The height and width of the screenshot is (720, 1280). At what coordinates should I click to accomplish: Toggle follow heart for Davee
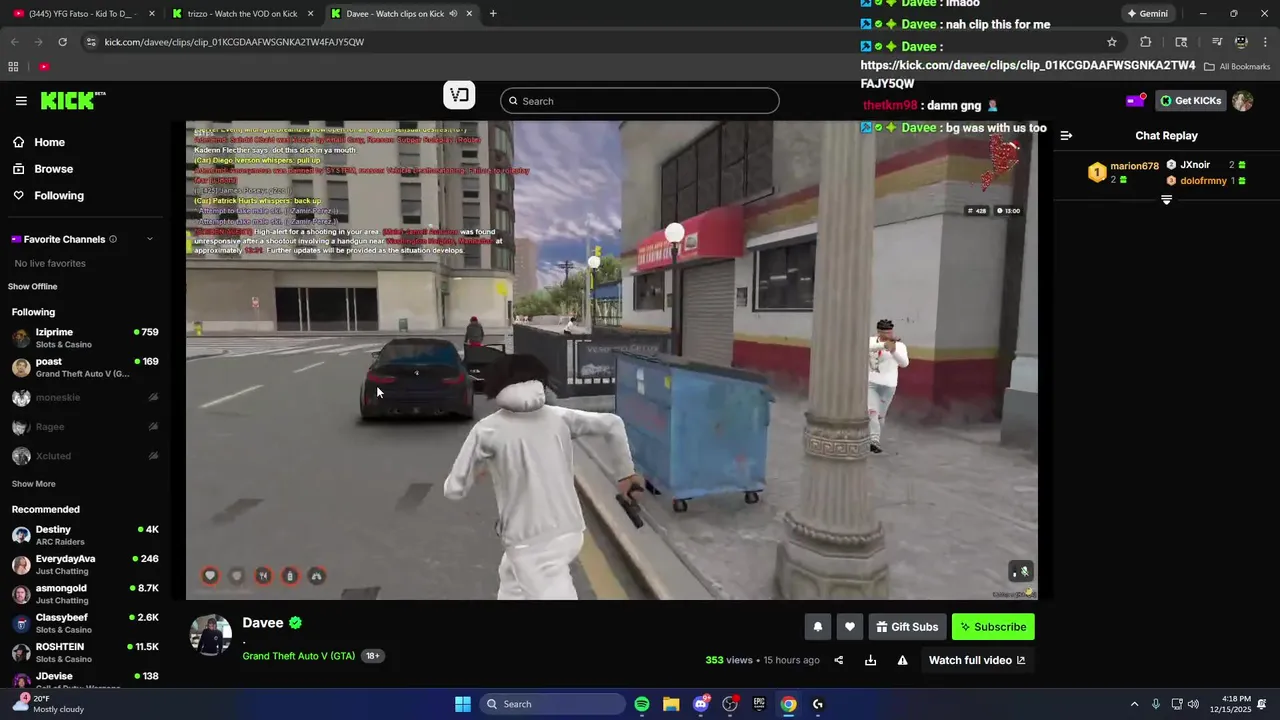click(850, 627)
